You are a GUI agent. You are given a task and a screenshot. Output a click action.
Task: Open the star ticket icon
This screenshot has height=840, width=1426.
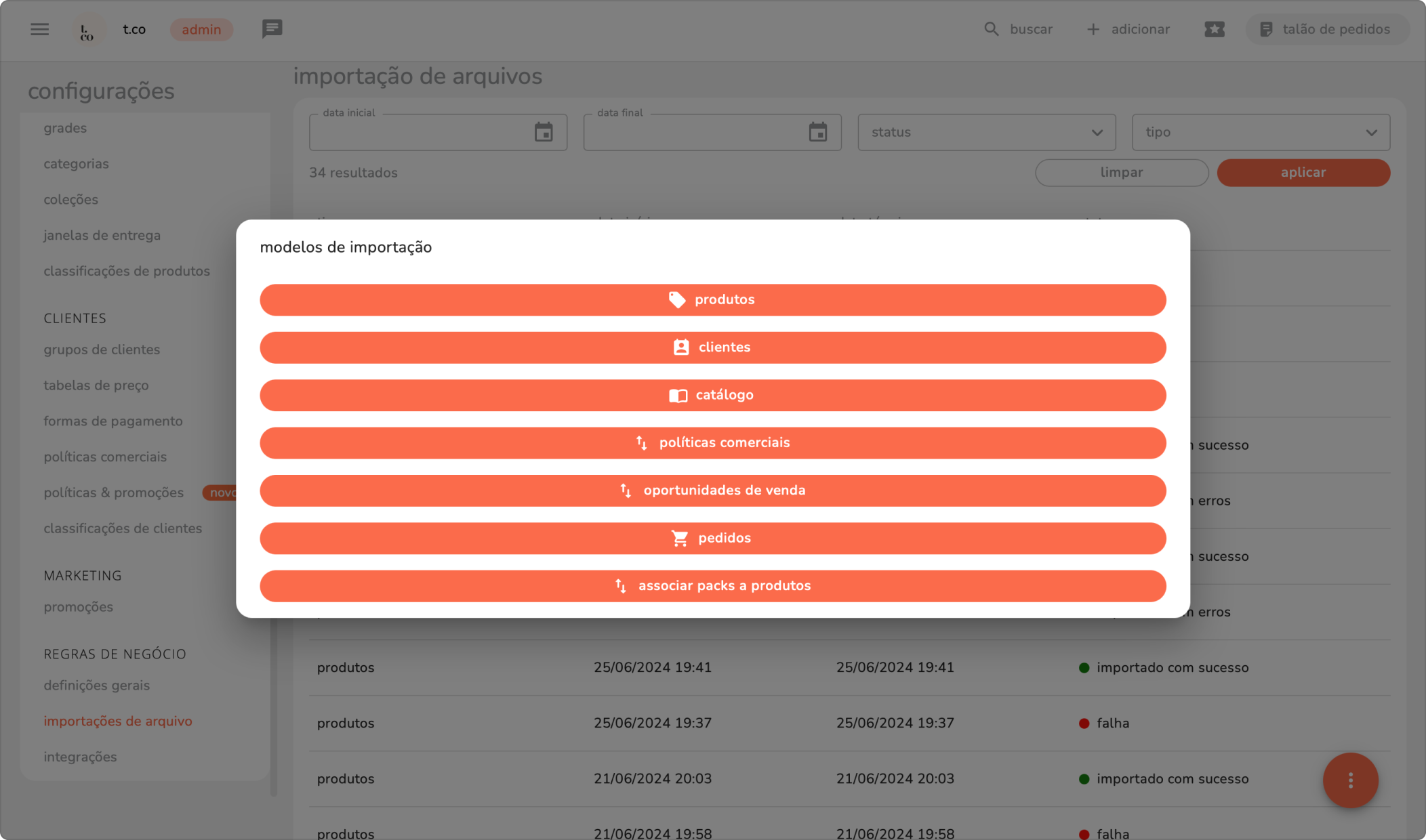pos(1214,29)
